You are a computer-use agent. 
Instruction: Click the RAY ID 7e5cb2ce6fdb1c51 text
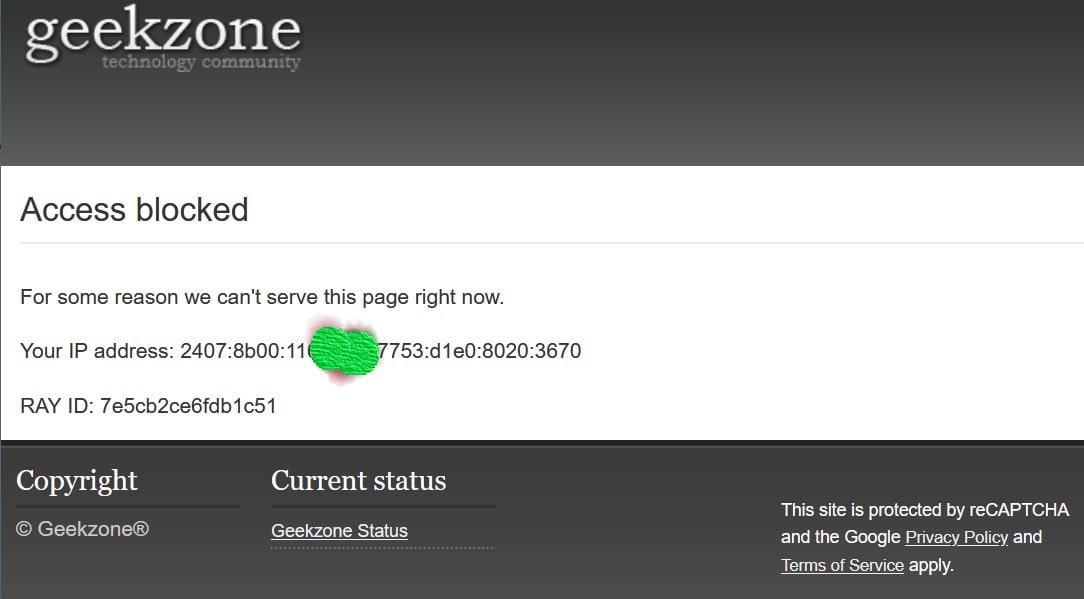148,405
